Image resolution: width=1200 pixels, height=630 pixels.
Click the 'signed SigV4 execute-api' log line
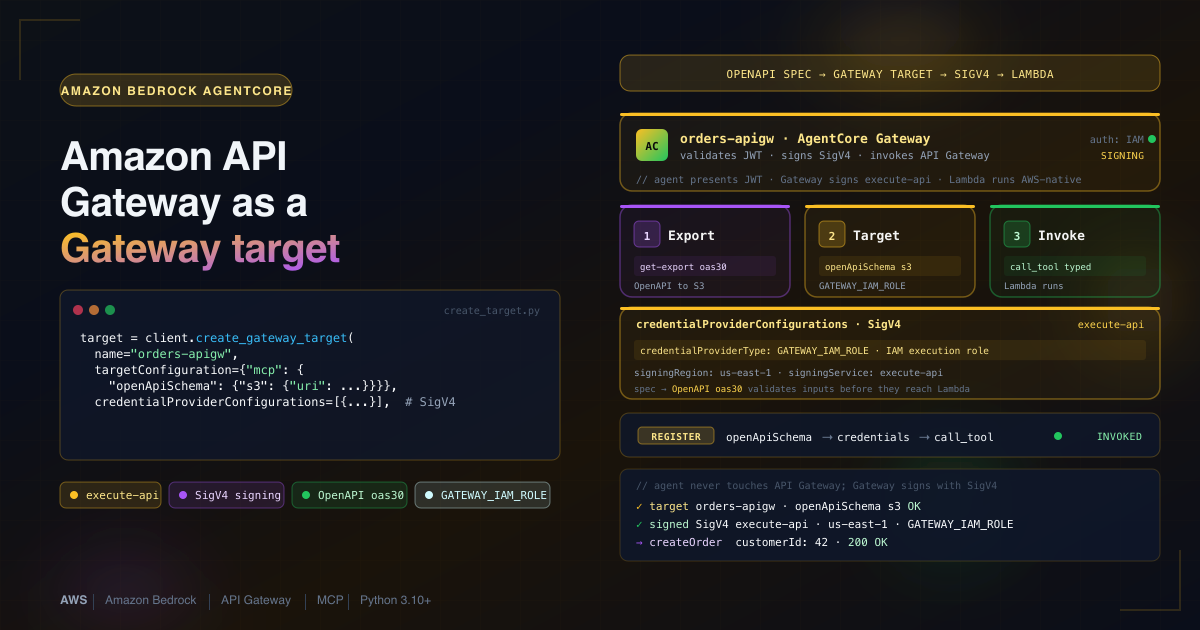coord(824,524)
